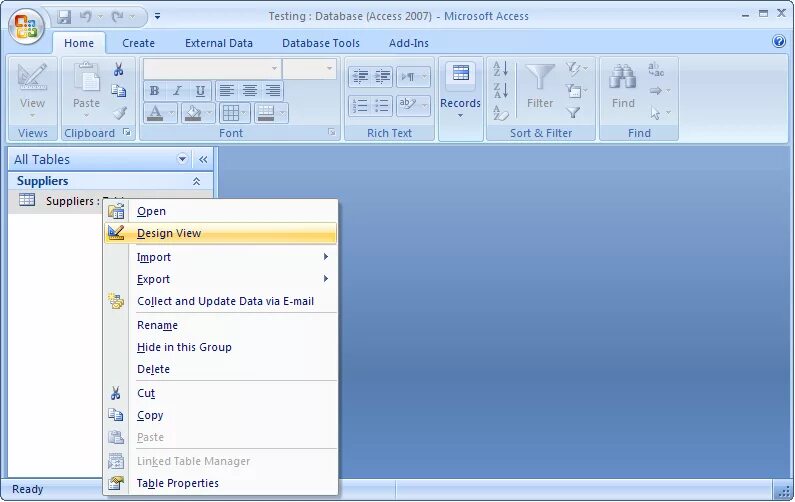The height and width of the screenshot is (502, 795).
Task: Click the View button in Views group
Action: [32, 91]
